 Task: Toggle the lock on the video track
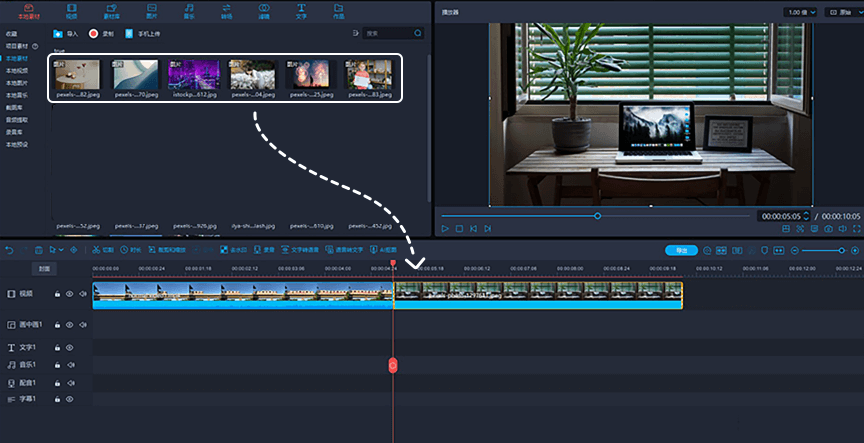click(x=57, y=294)
